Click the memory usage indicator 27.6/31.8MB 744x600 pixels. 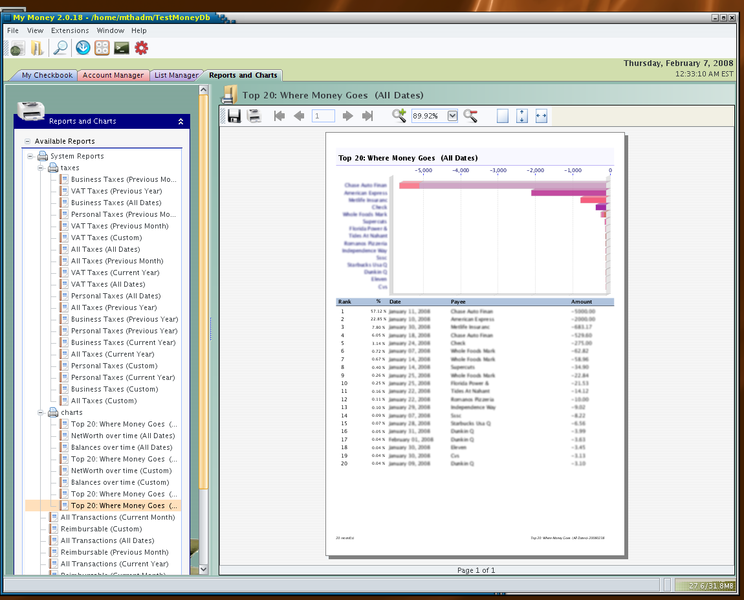707,585
